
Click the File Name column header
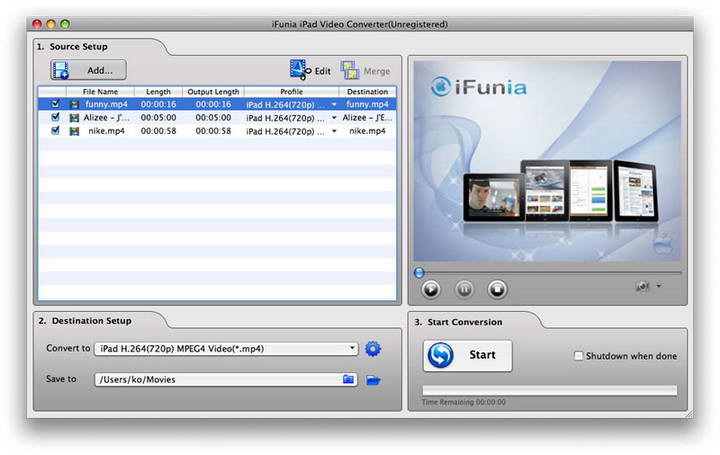(100, 92)
